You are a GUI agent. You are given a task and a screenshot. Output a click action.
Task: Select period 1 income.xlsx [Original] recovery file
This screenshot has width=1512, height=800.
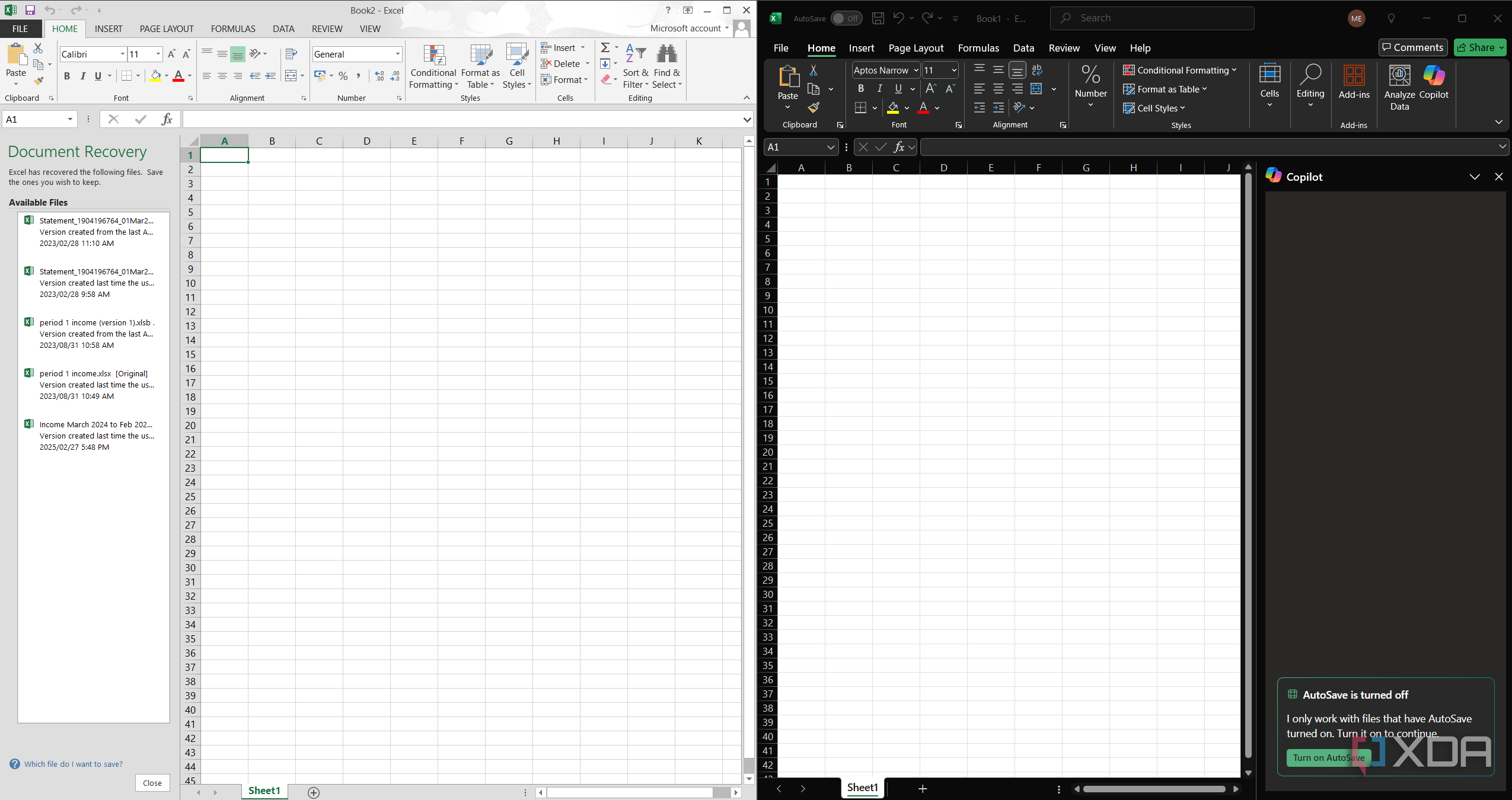94,385
